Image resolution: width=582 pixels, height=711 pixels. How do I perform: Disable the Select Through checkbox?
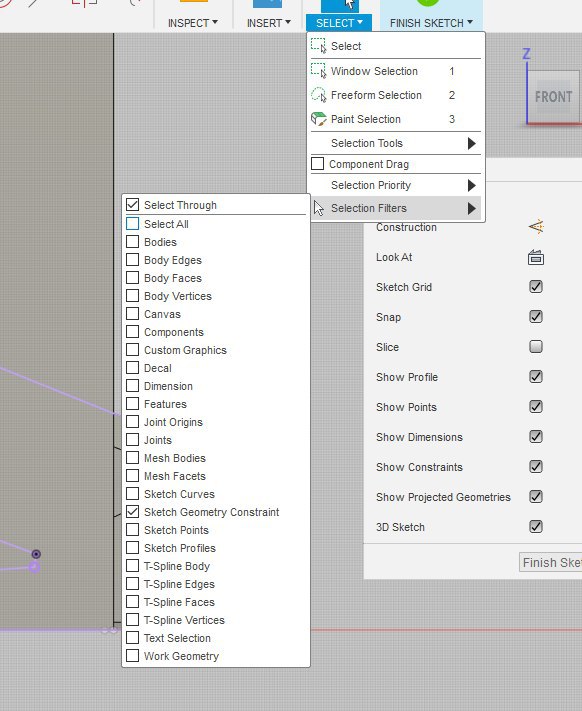click(132, 205)
